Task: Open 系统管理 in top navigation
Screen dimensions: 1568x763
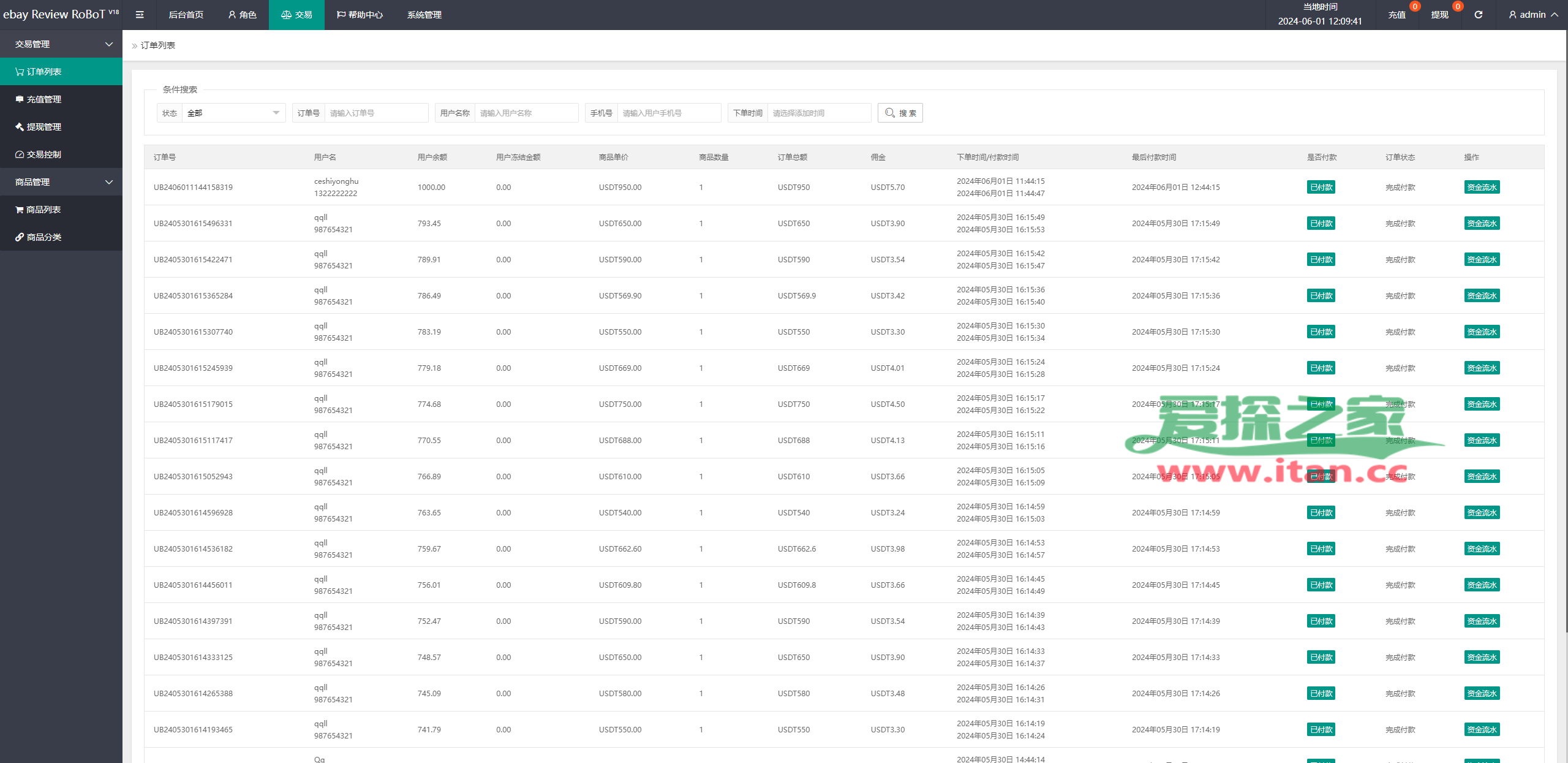Action: point(424,15)
